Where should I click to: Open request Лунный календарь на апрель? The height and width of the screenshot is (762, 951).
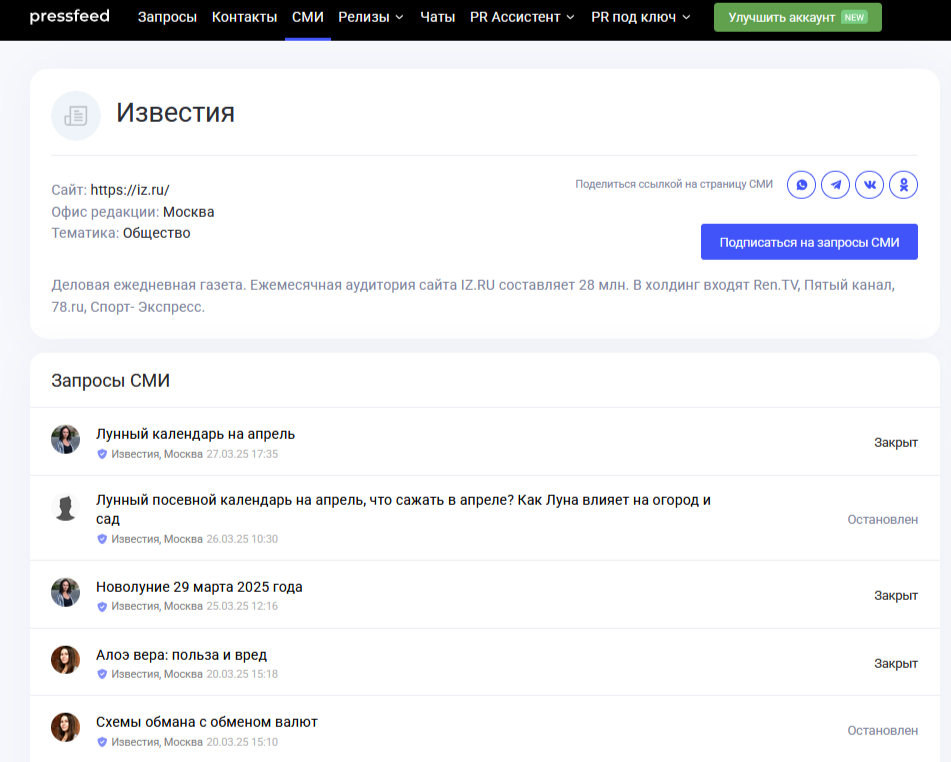click(x=195, y=434)
